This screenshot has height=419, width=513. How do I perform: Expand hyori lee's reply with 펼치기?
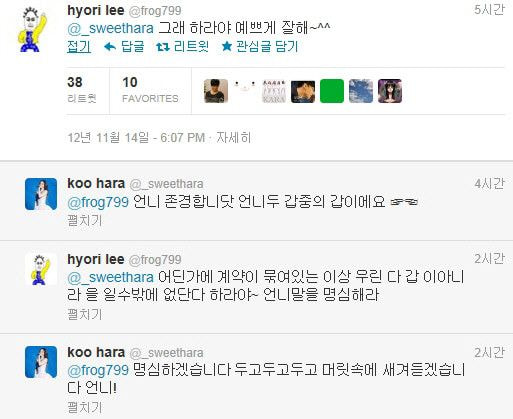(x=85, y=314)
